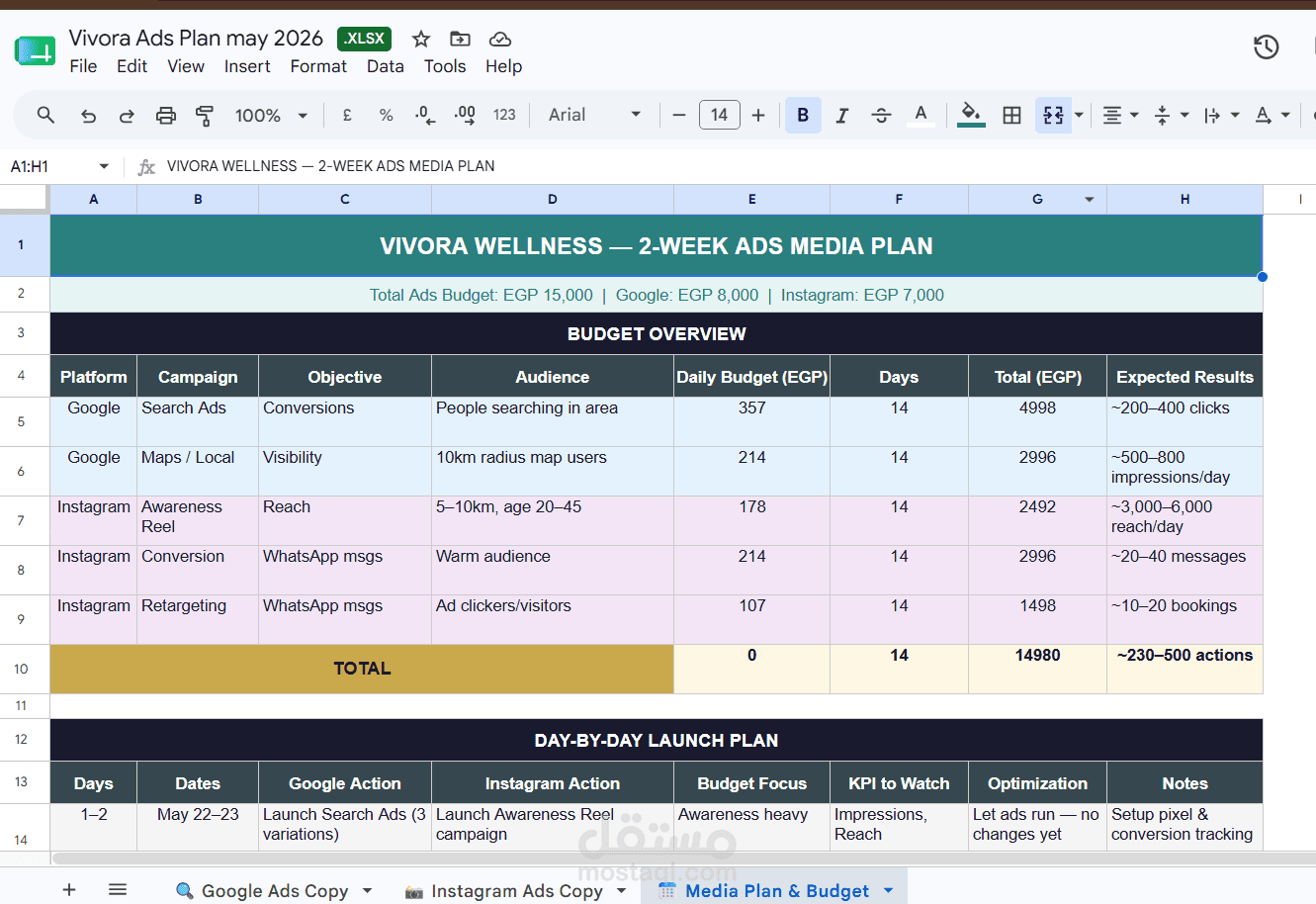This screenshot has height=904, width=1316.
Task: Increase font size with plus
Action: pyautogui.click(x=758, y=115)
